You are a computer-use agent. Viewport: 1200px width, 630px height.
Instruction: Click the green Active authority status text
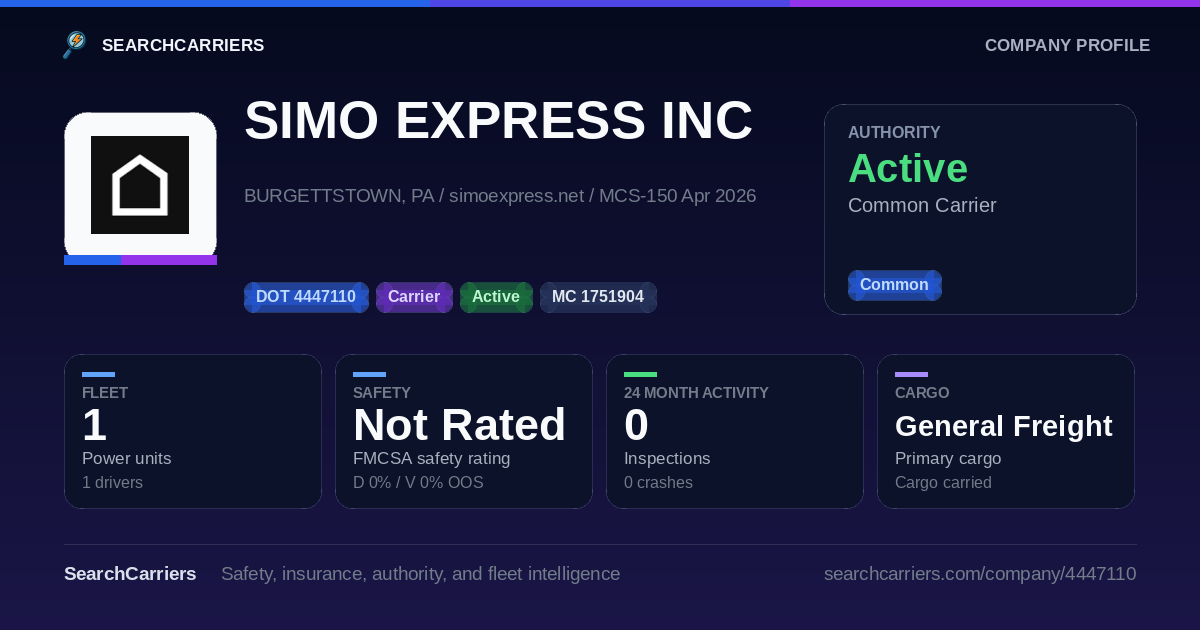coord(908,168)
